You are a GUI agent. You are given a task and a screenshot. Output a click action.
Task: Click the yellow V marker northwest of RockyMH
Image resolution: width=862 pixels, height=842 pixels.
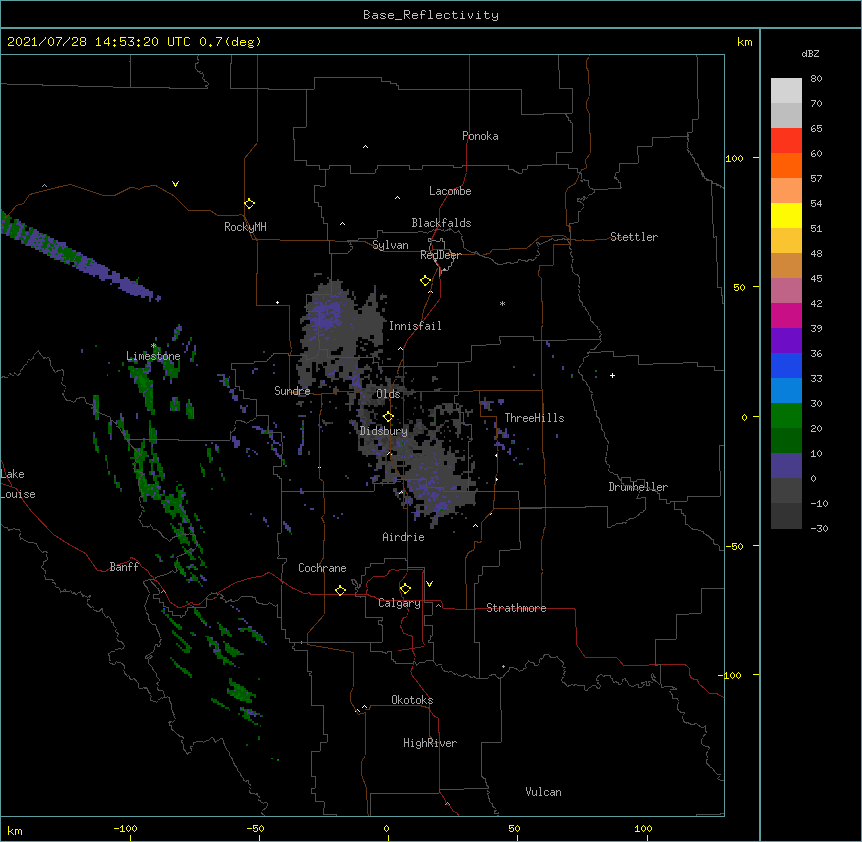tap(175, 184)
